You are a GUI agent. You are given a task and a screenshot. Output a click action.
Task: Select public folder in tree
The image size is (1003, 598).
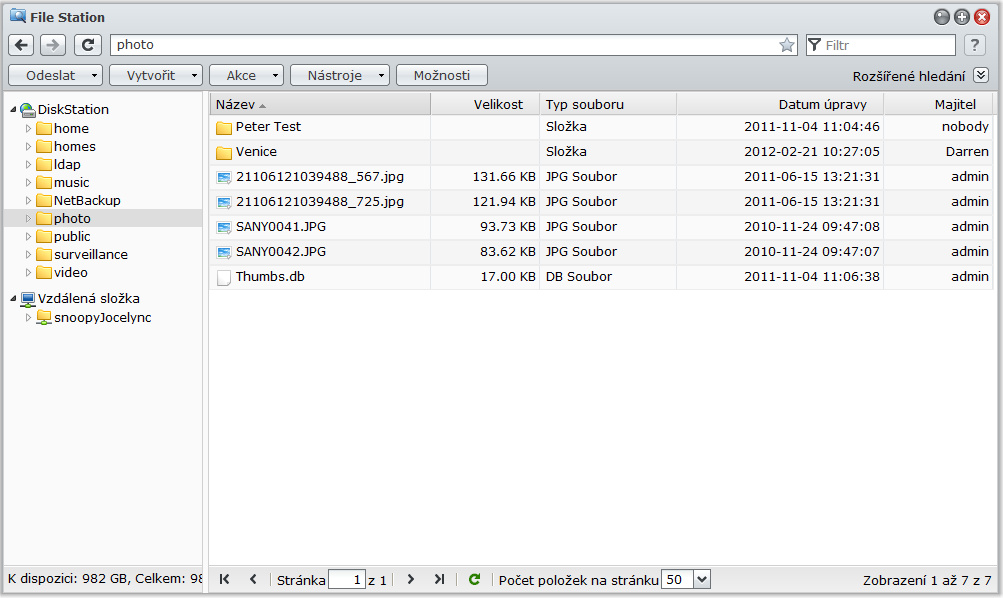[x=72, y=236]
